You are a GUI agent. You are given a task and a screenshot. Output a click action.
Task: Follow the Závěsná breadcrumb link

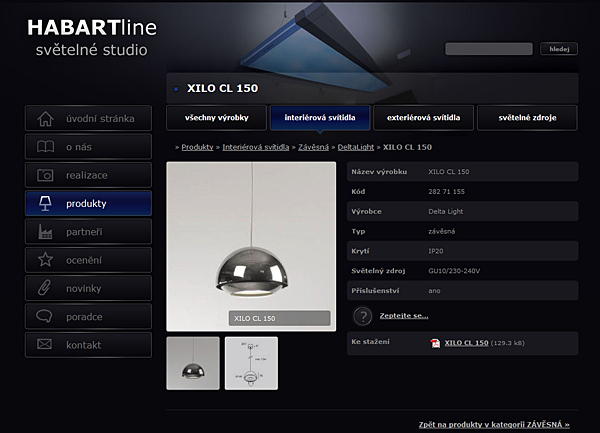(x=313, y=147)
